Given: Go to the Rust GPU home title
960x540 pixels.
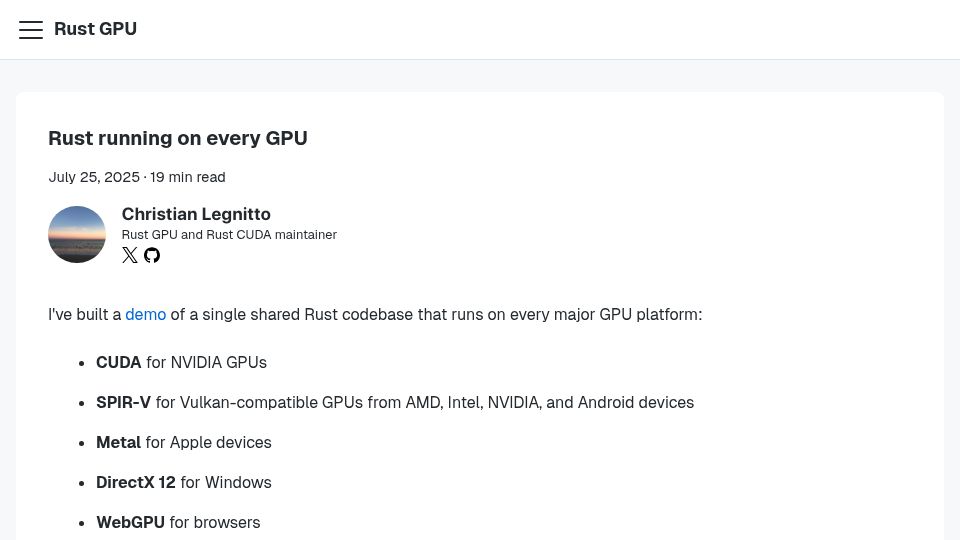Looking at the screenshot, I should coord(96,29).
